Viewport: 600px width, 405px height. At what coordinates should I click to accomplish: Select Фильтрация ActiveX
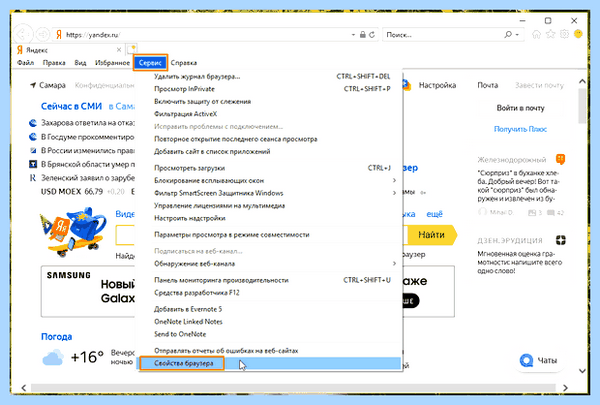(270, 114)
